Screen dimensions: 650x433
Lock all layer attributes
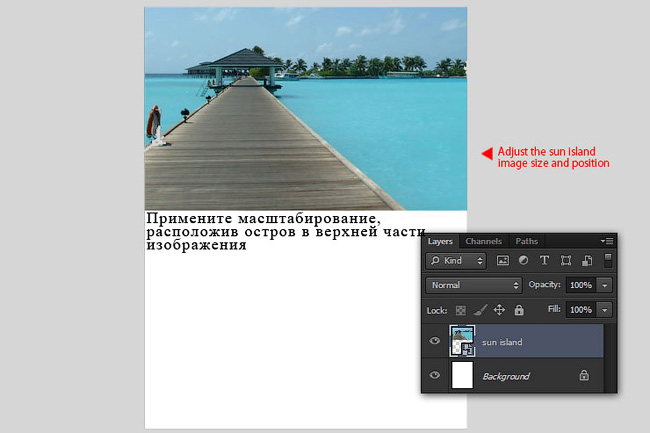coord(519,310)
